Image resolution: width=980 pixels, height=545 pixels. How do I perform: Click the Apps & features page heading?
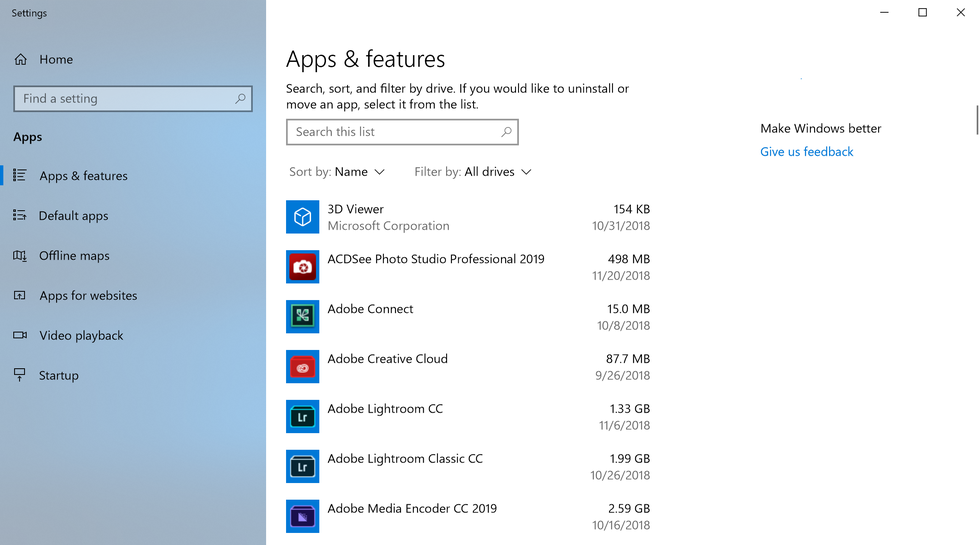click(x=366, y=59)
